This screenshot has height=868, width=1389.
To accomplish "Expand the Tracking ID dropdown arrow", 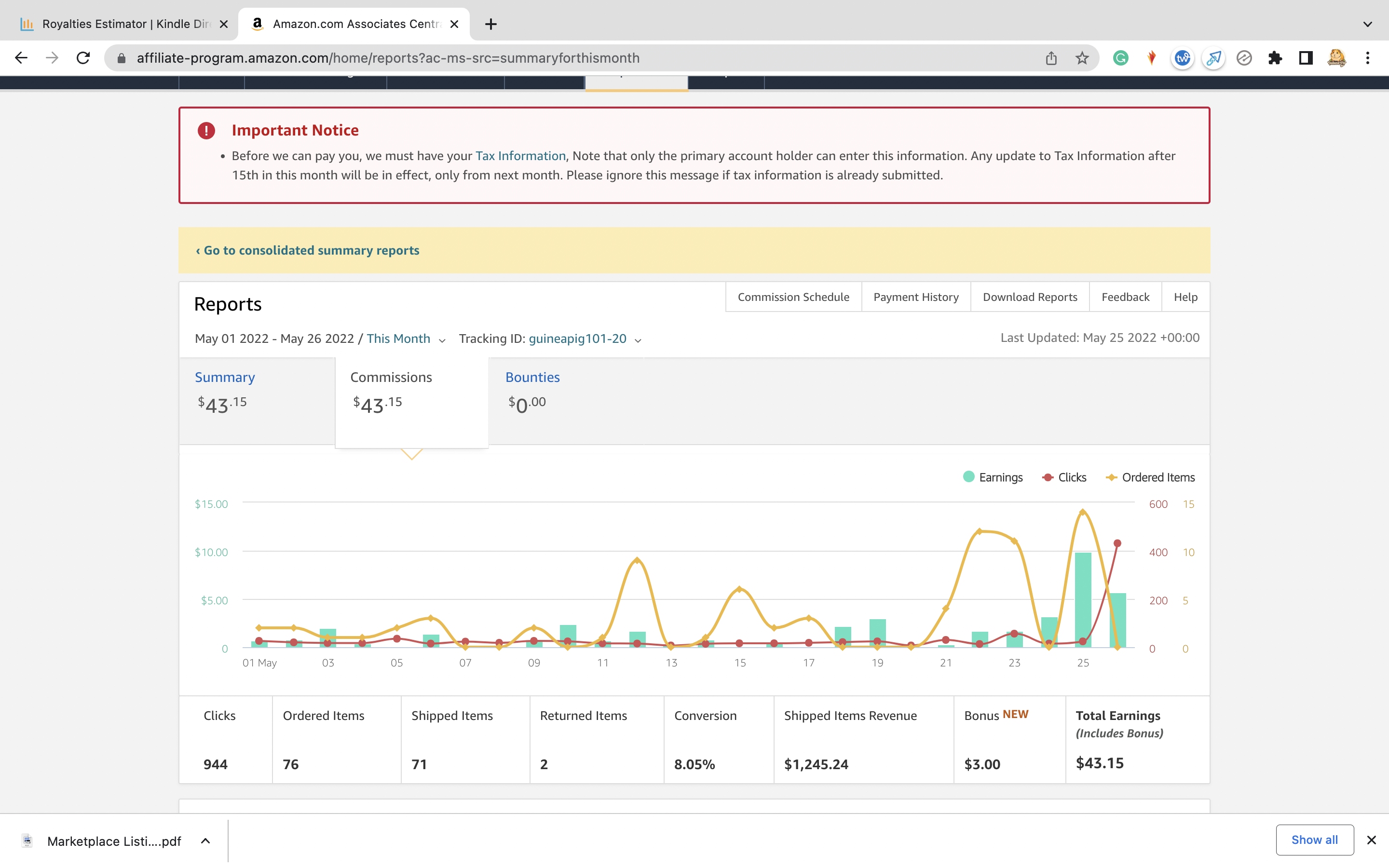I will [638, 340].
